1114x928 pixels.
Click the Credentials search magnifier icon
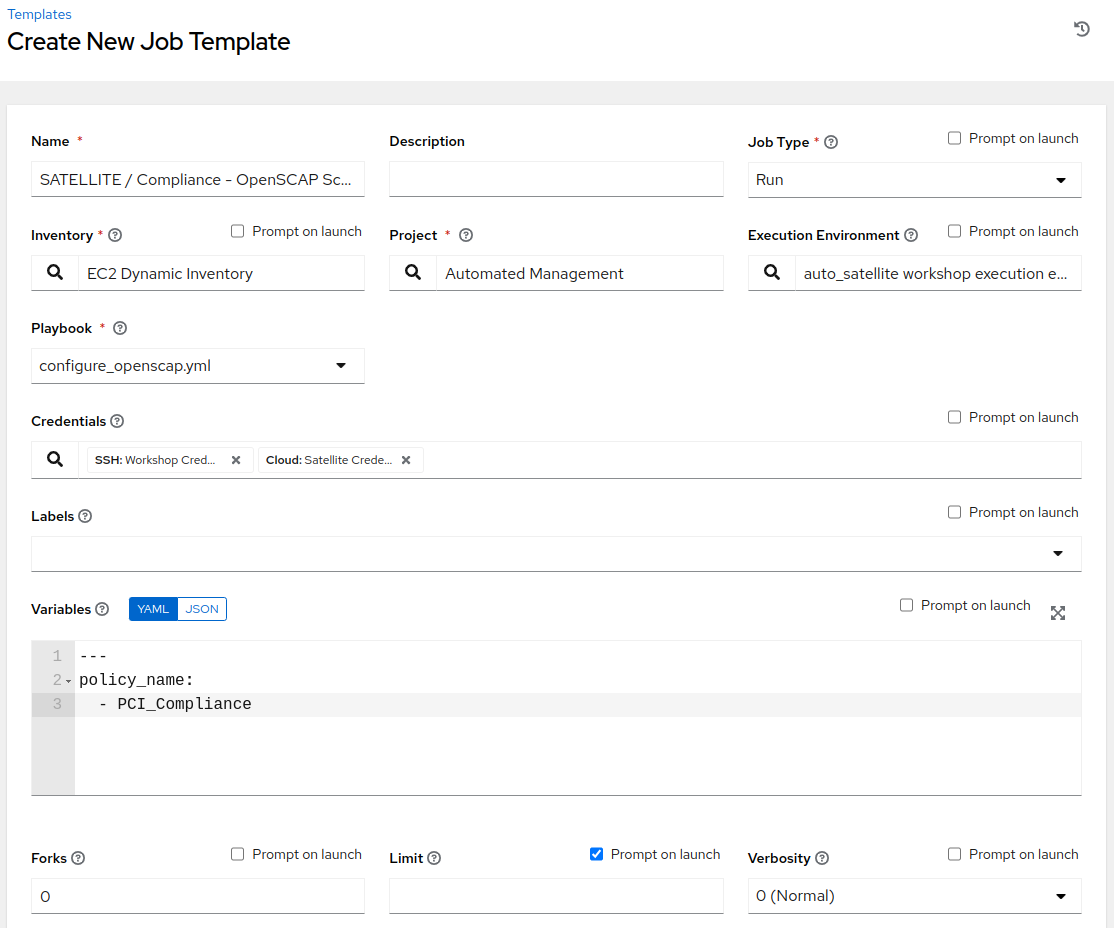(55, 460)
